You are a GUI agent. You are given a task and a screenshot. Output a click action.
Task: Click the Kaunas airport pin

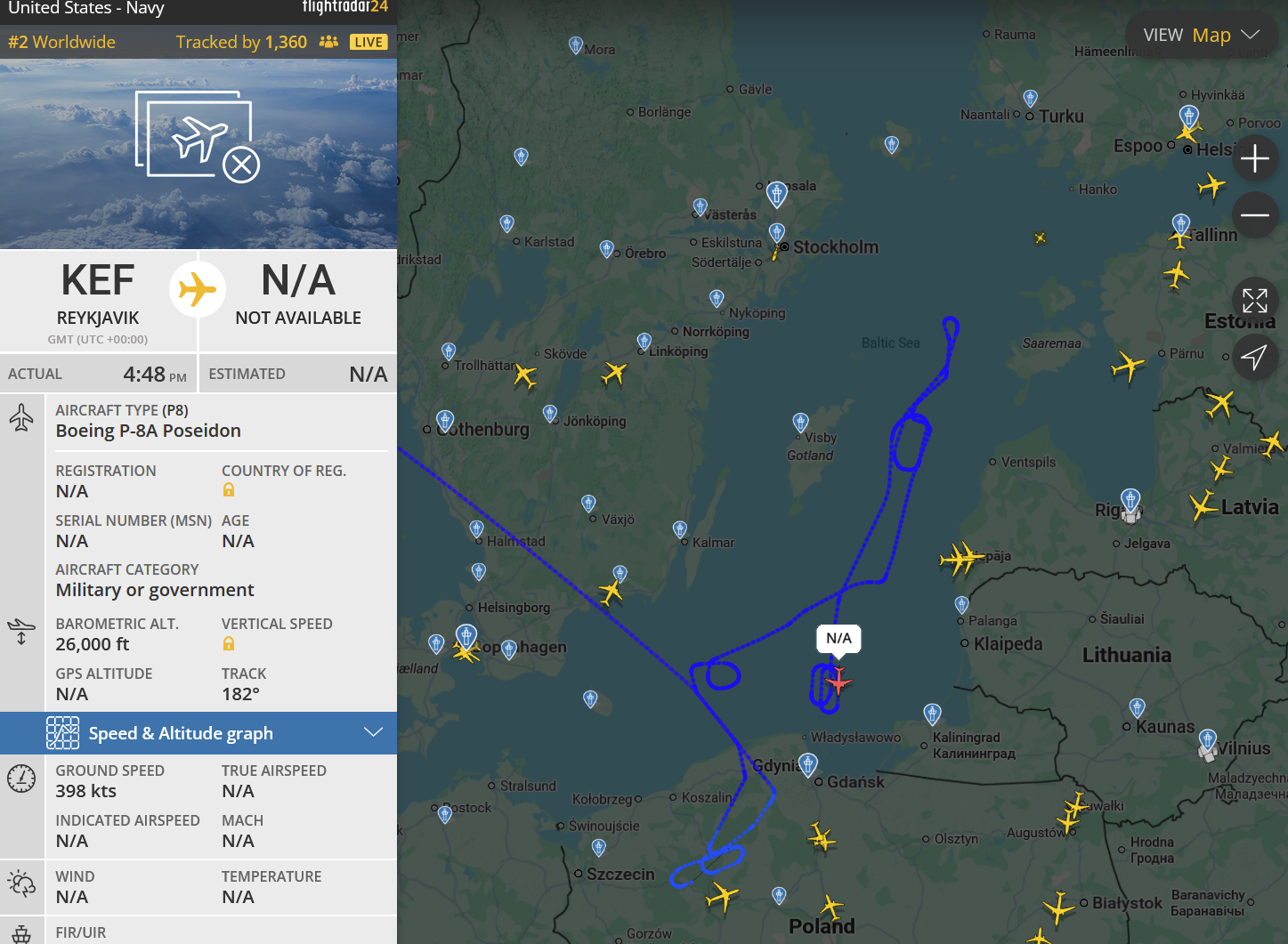(x=1137, y=707)
